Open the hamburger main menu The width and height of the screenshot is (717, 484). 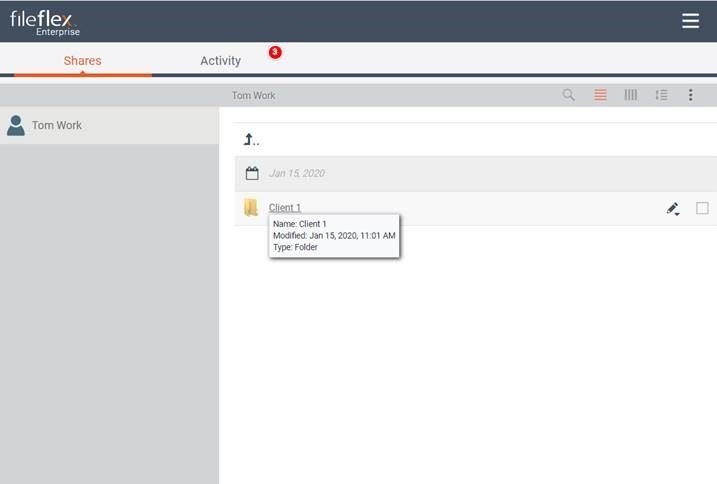690,21
